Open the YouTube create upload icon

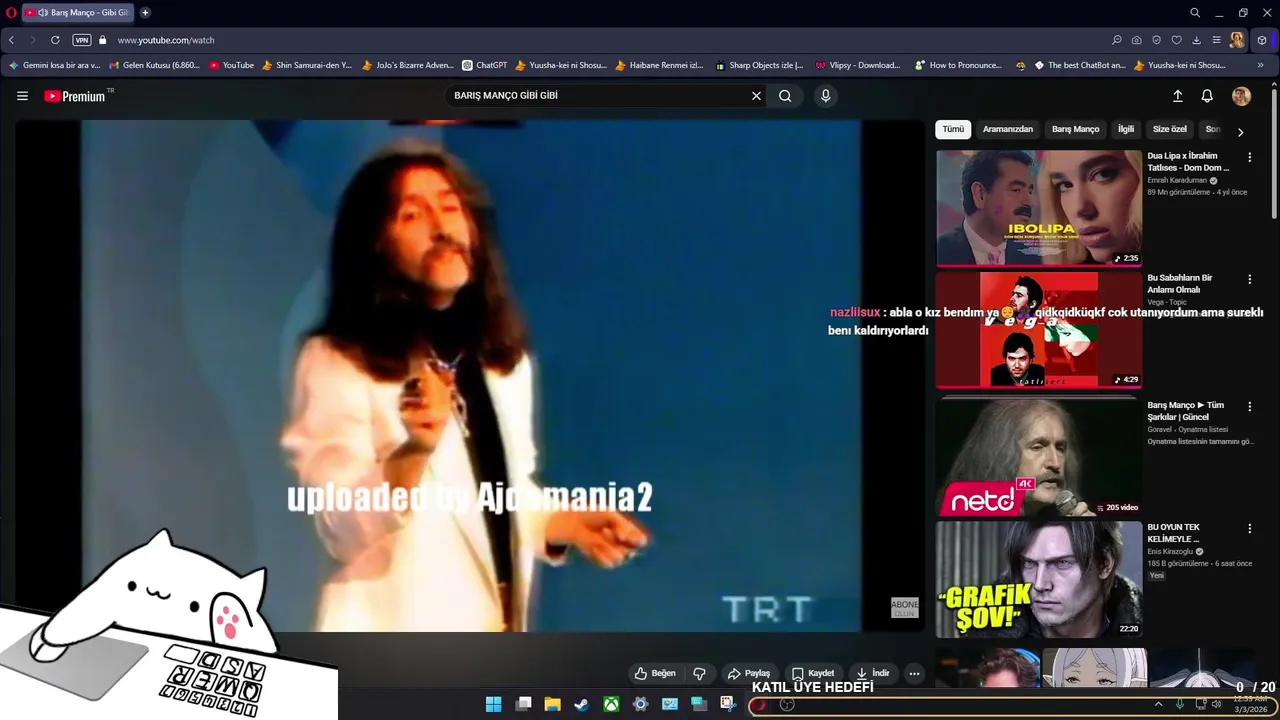click(1177, 96)
